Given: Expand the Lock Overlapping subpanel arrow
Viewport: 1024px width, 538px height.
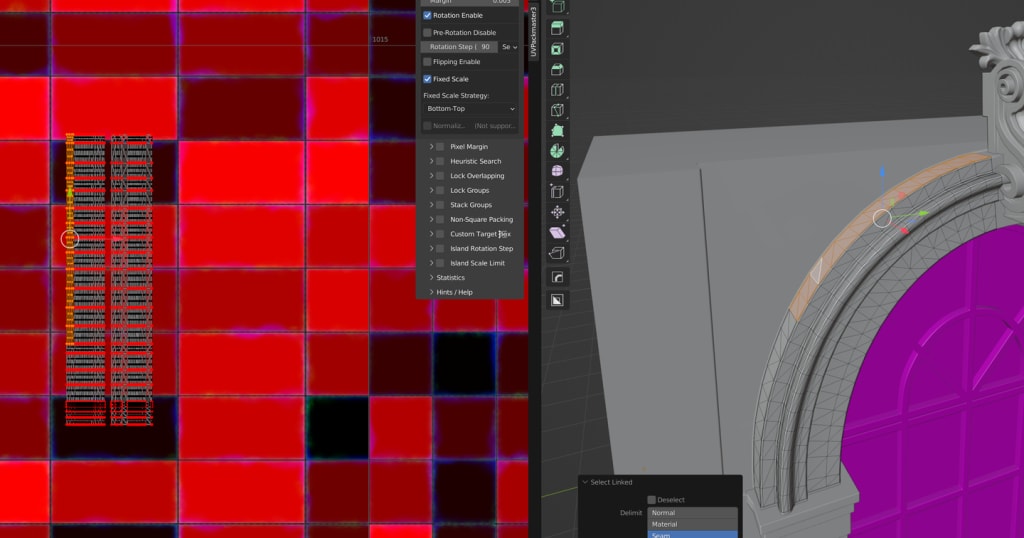Looking at the screenshot, I should tap(431, 176).
